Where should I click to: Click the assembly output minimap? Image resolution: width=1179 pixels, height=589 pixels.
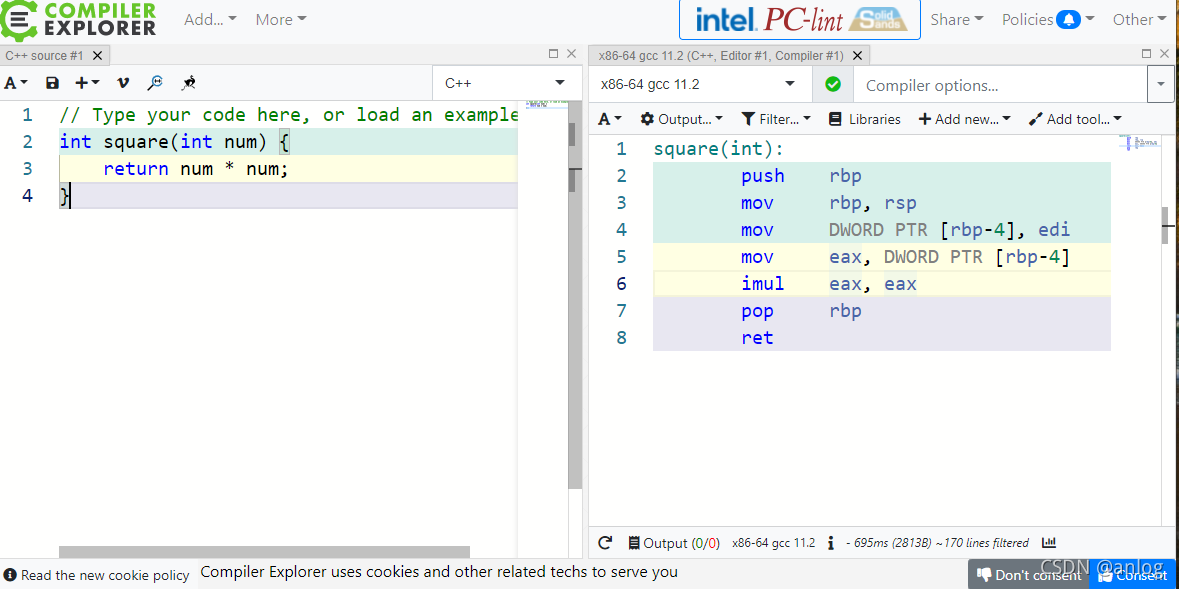point(1139,142)
